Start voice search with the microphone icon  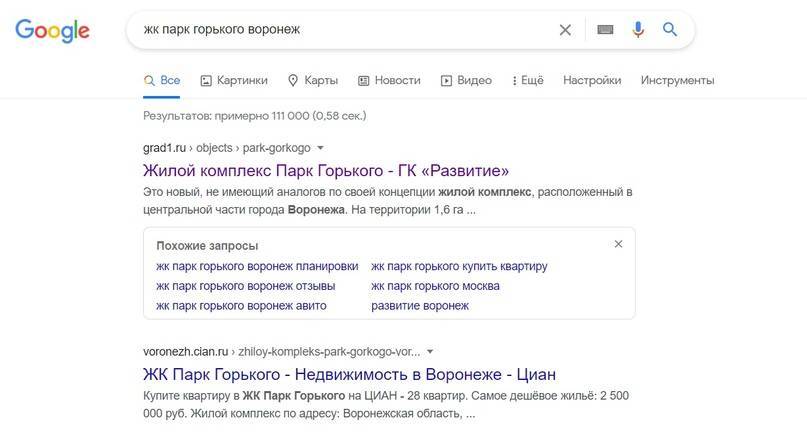coord(638,30)
